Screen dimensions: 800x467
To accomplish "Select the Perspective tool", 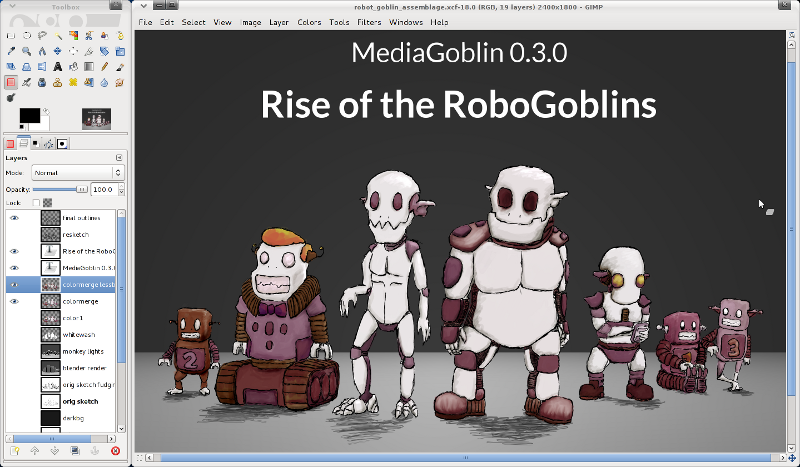I will (27, 66).
